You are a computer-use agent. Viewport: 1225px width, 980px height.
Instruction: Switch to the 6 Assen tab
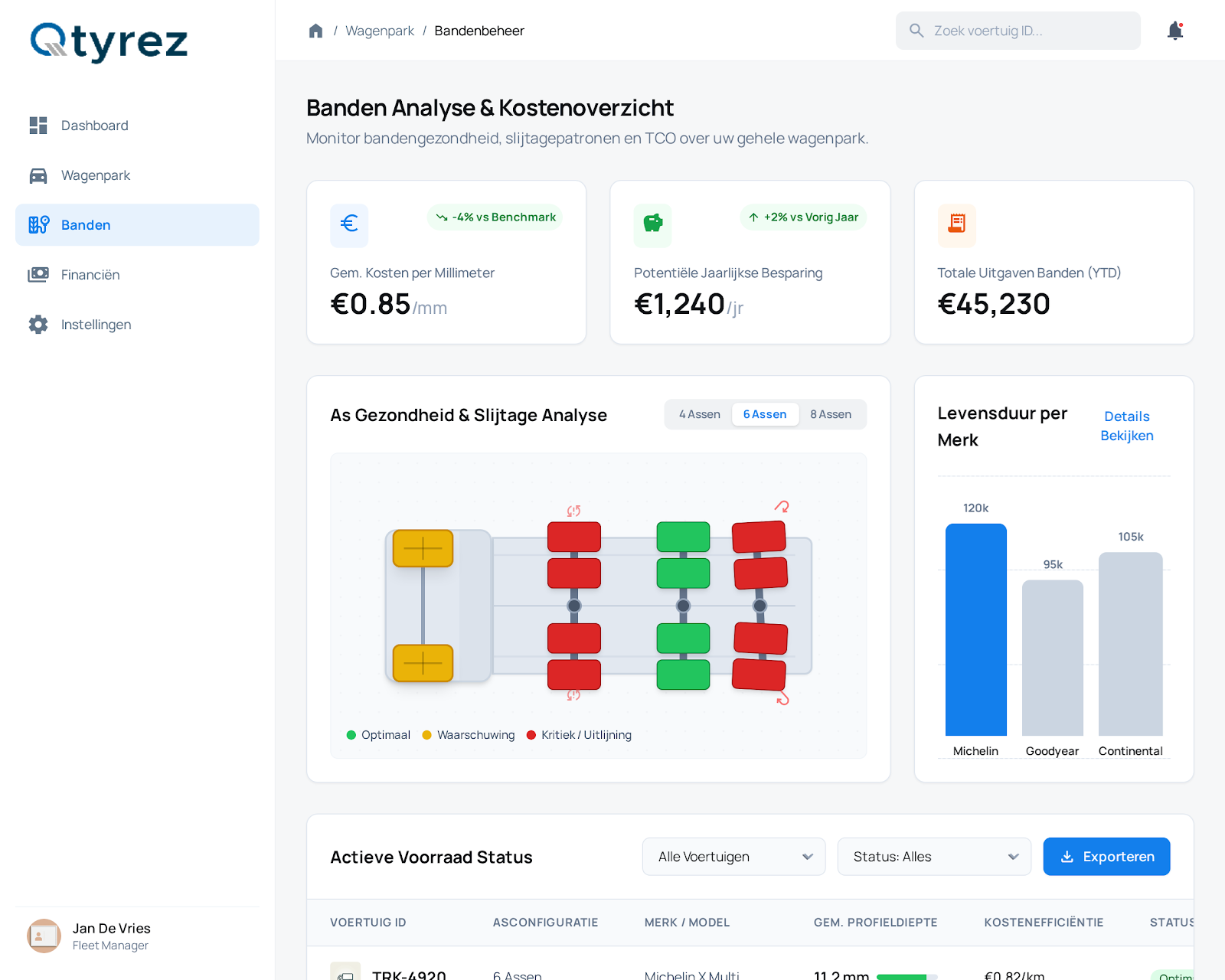765,414
